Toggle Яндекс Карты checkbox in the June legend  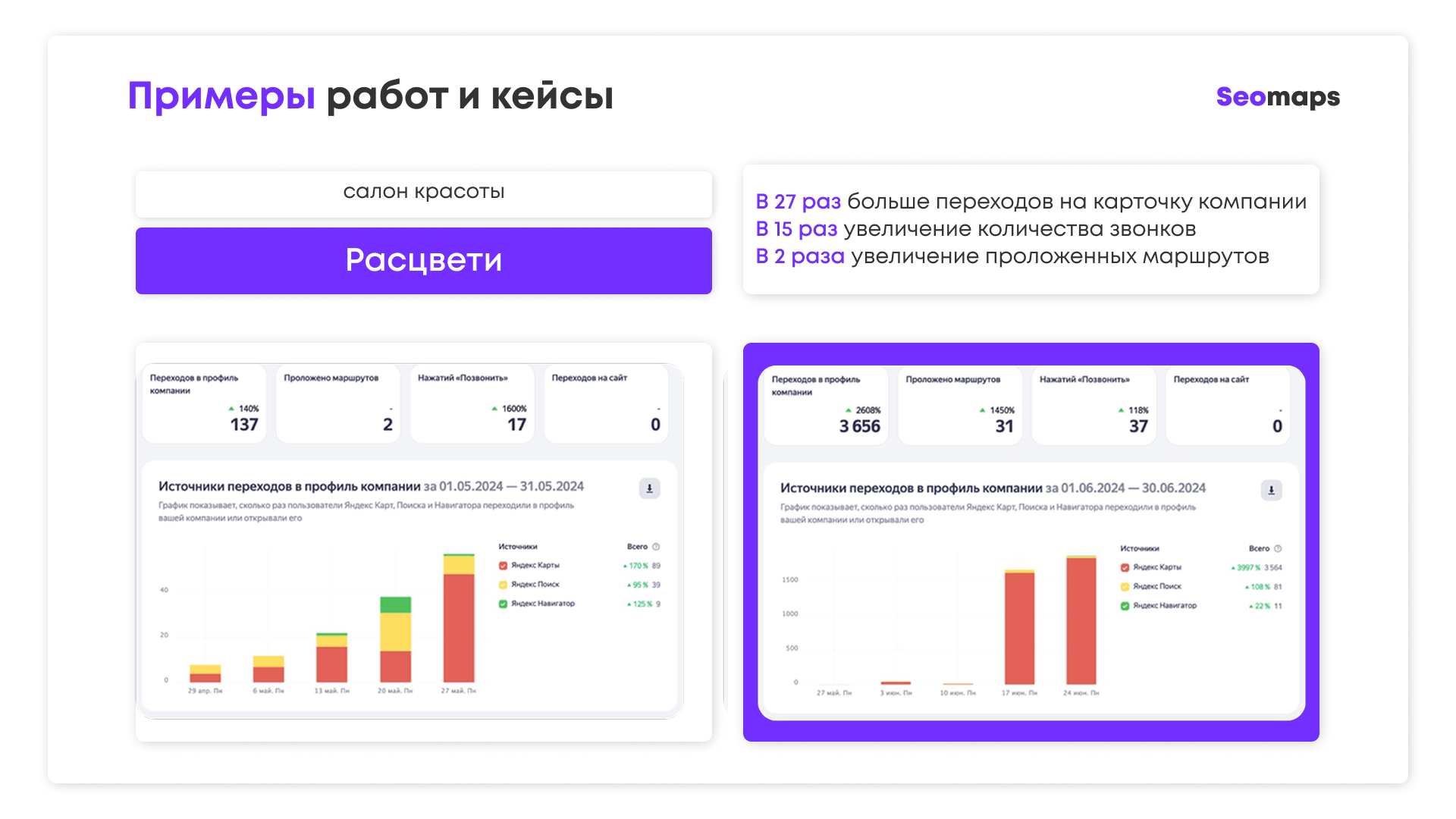click(x=1125, y=567)
